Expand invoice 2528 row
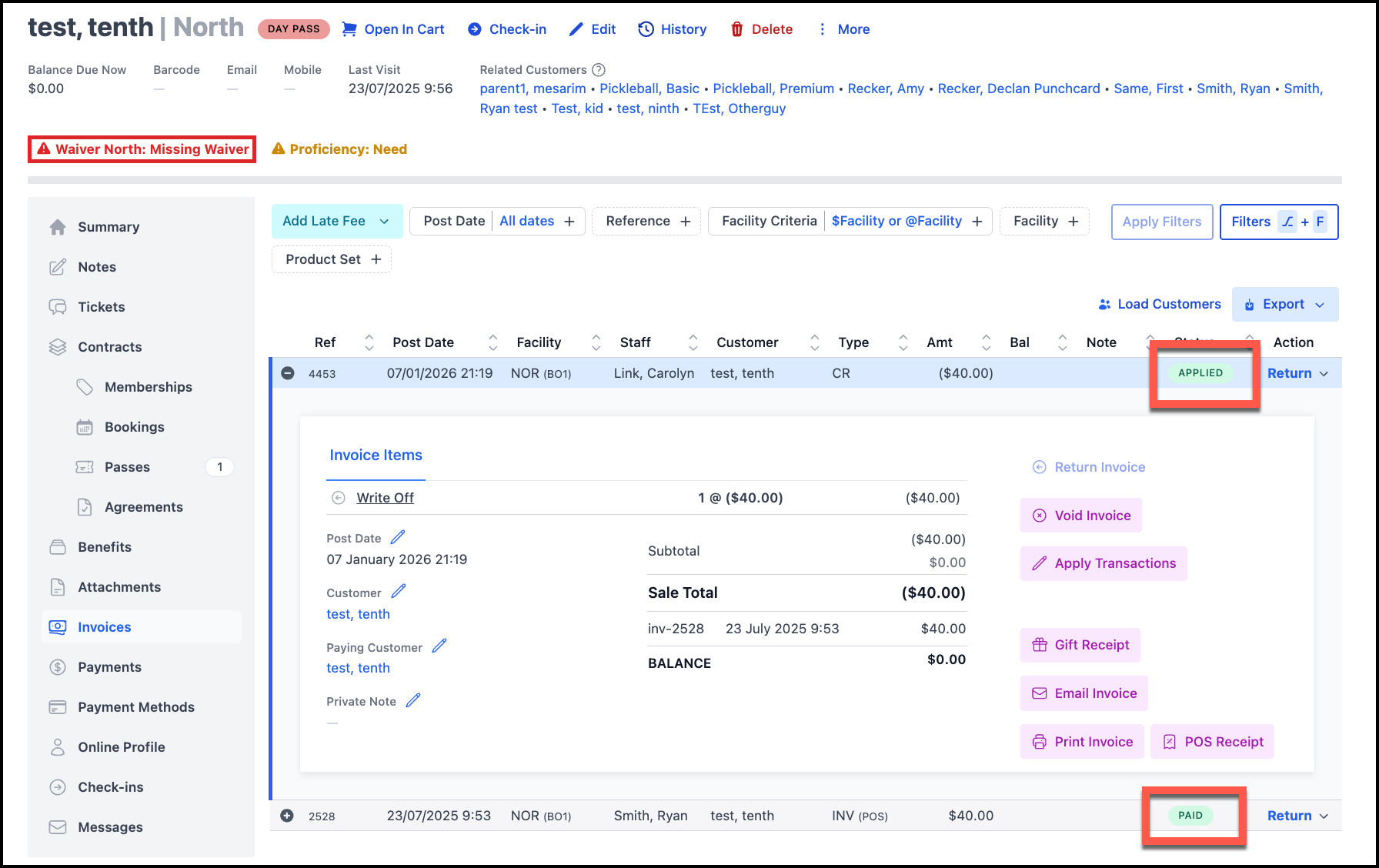 288,816
